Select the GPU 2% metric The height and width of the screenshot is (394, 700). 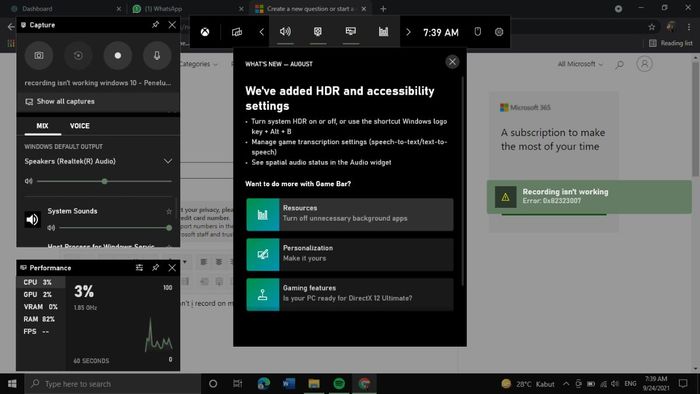[x=41, y=294]
